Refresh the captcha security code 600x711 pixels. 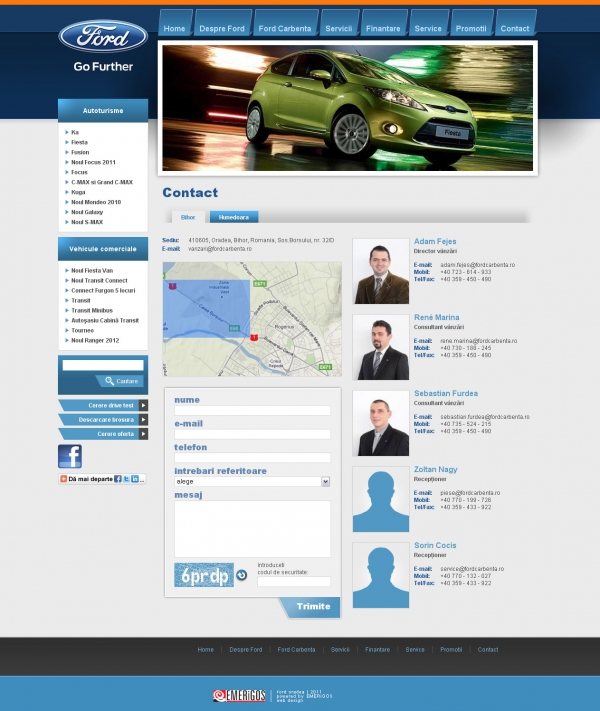242,575
